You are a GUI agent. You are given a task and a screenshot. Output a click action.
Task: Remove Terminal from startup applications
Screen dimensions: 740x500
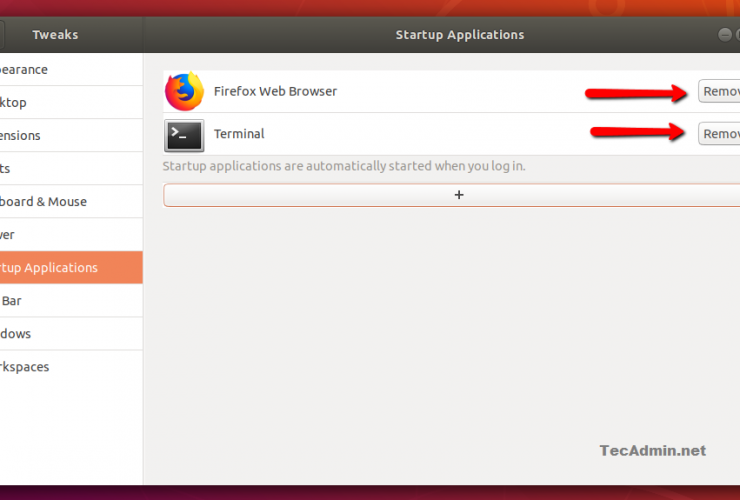click(x=719, y=134)
